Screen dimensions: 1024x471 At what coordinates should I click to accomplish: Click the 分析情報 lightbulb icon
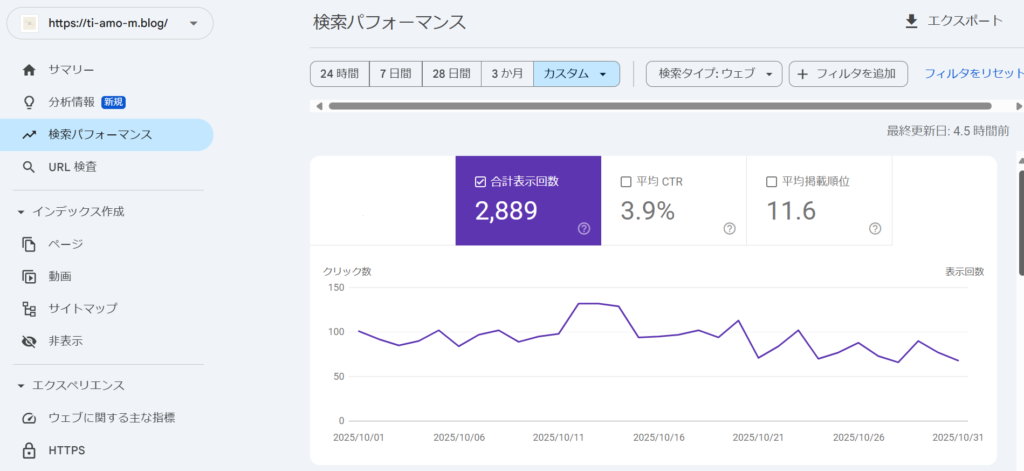pyautogui.click(x=29, y=102)
